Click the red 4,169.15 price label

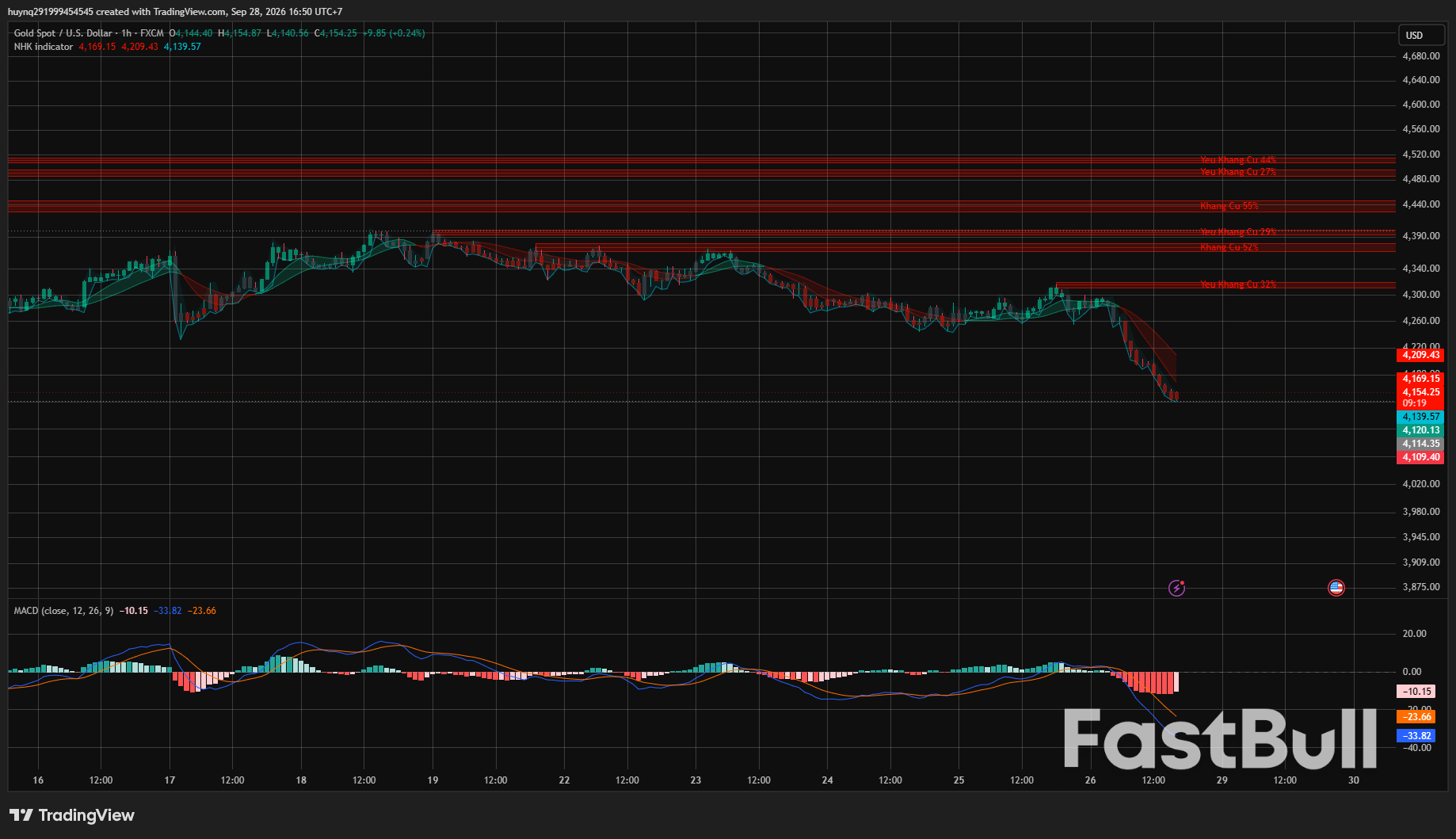click(x=1420, y=379)
